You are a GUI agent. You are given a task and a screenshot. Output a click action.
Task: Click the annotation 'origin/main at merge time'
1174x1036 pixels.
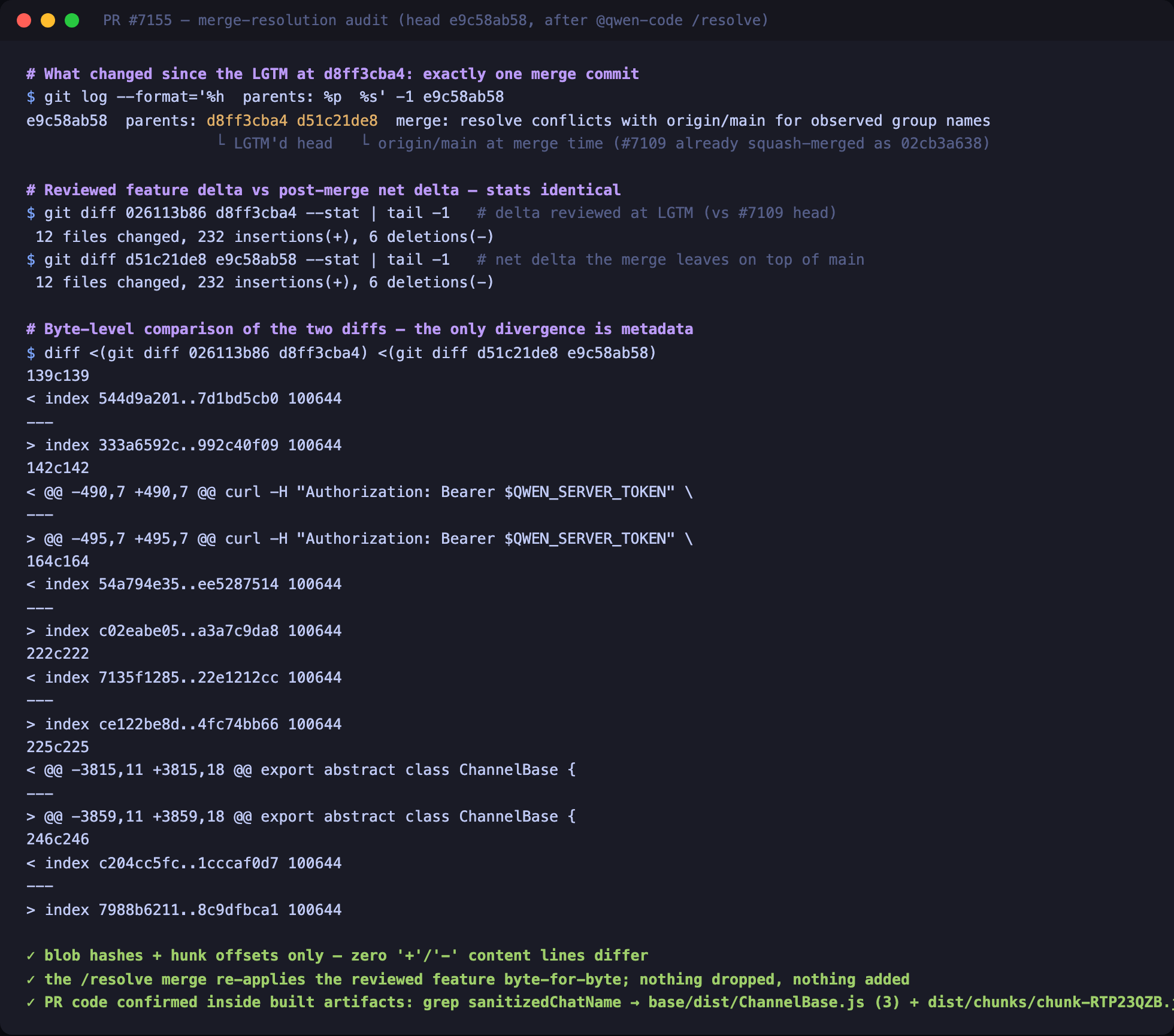click(x=491, y=144)
